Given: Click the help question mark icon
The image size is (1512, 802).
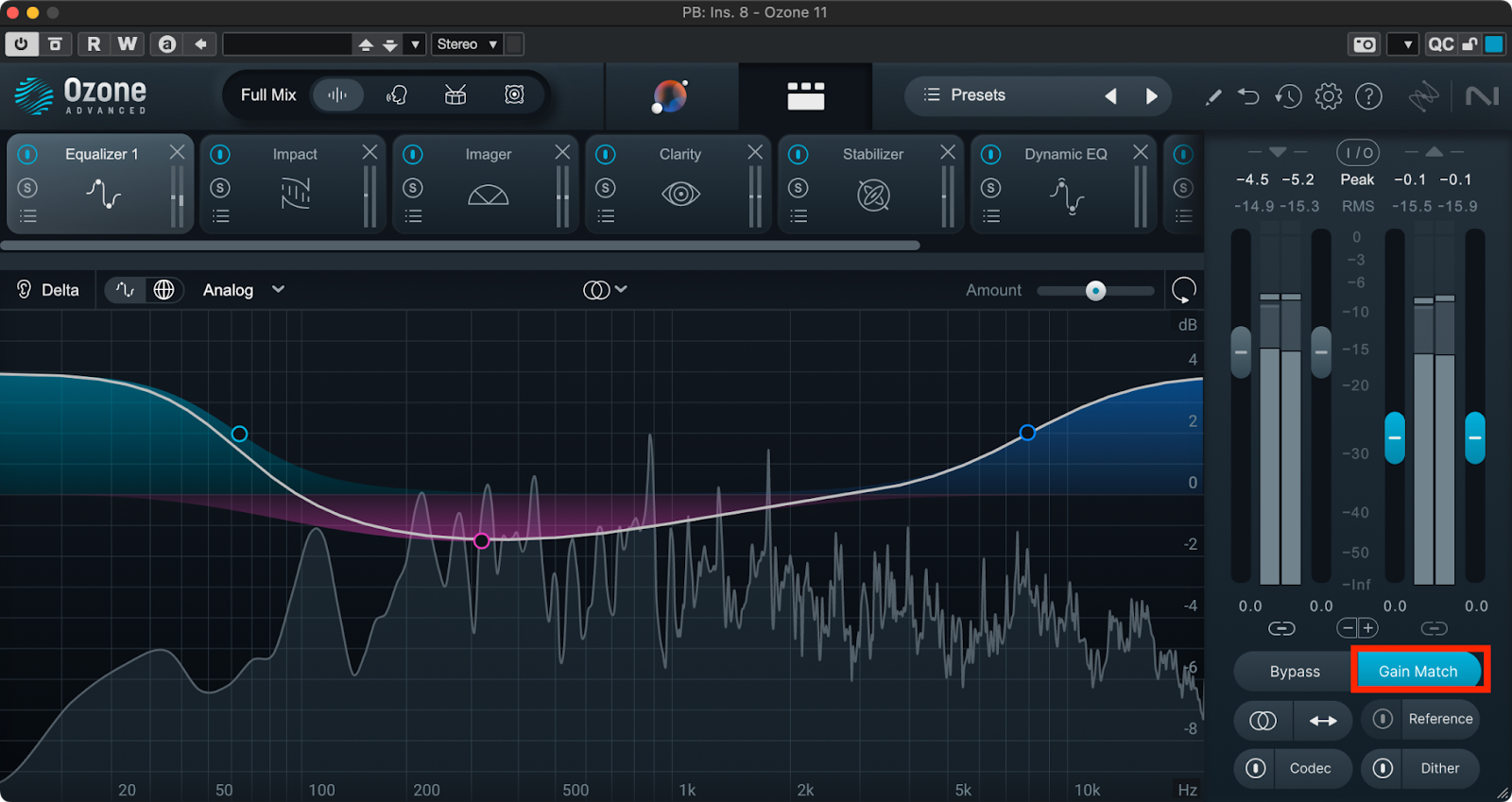Looking at the screenshot, I should click(x=1368, y=95).
